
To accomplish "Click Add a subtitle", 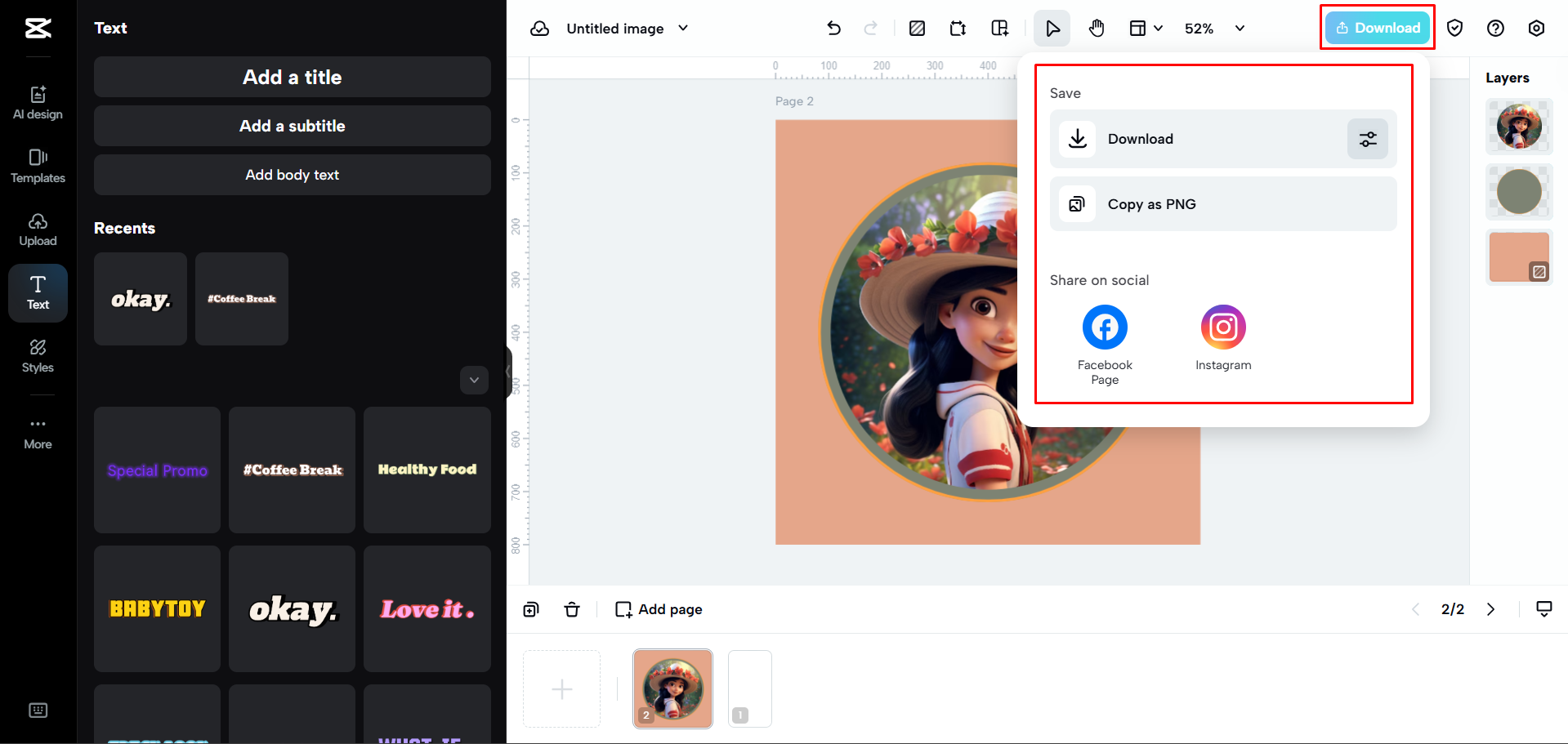I will (293, 126).
